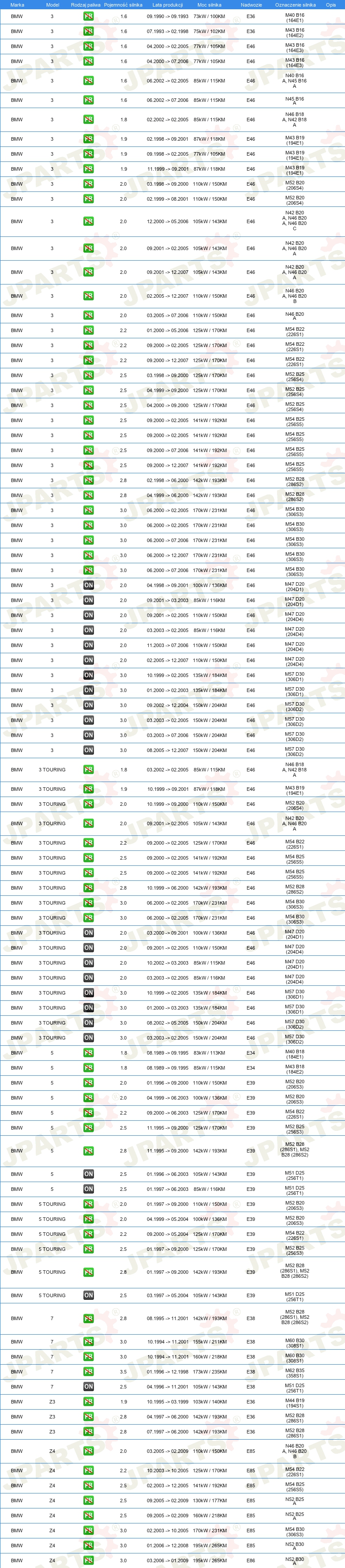This screenshot has width=345, height=1568.
Task: Select petrol icon in 5 series 01.1996 -> 09.2000 row
Action: [88, 1083]
